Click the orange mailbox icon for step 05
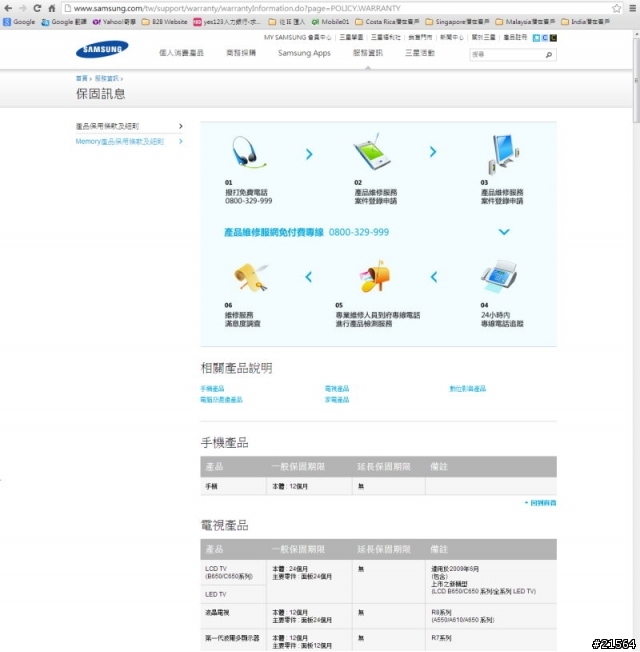 point(375,276)
